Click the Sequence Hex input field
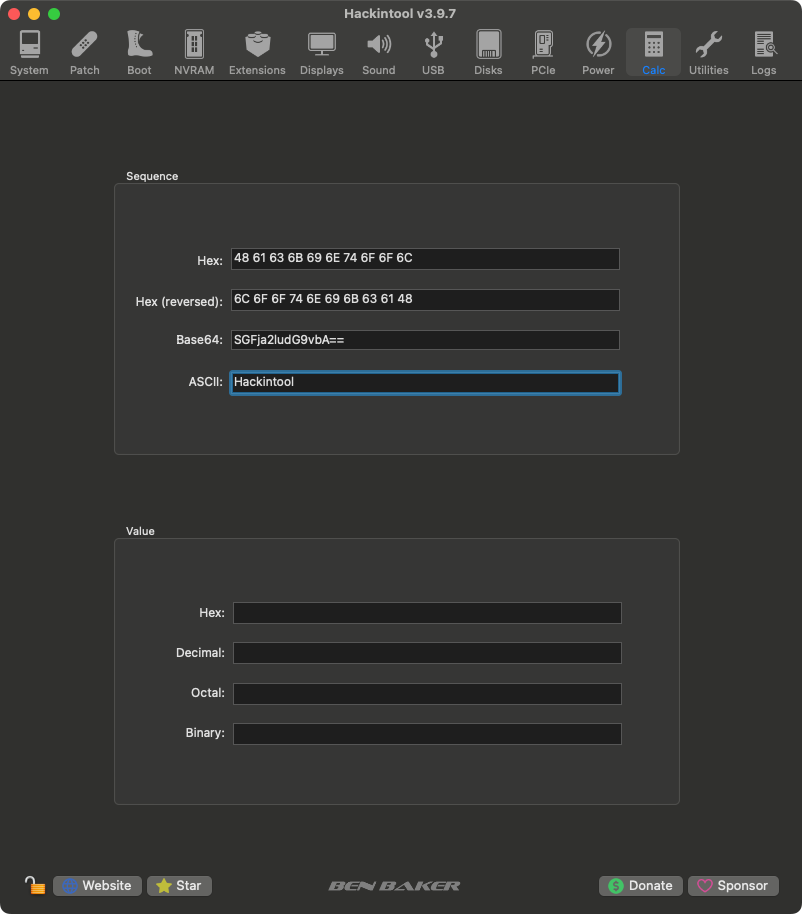This screenshot has height=914, width=802. point(425,259)
